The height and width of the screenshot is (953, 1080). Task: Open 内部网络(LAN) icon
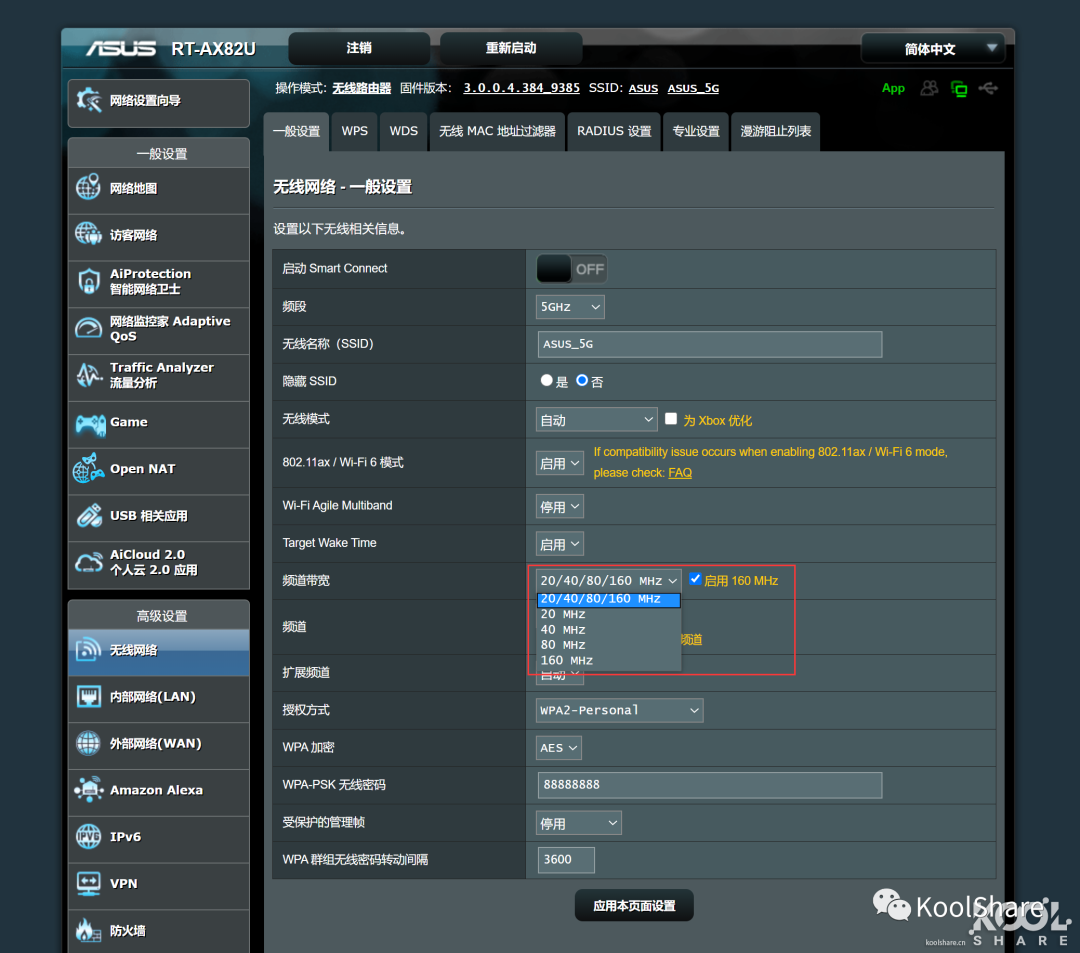88,696
